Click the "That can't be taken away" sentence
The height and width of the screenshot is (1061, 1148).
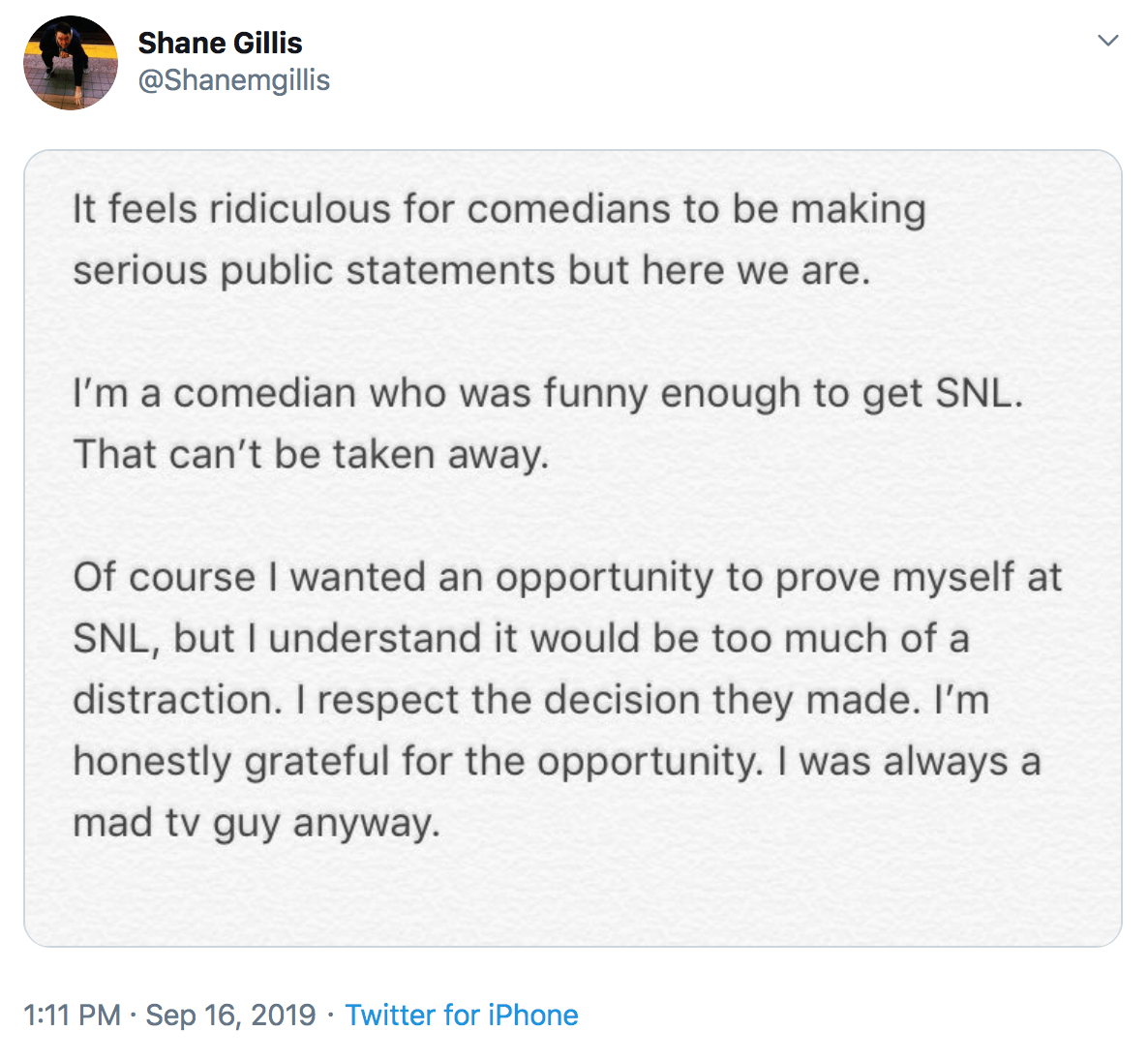point(311,454)
